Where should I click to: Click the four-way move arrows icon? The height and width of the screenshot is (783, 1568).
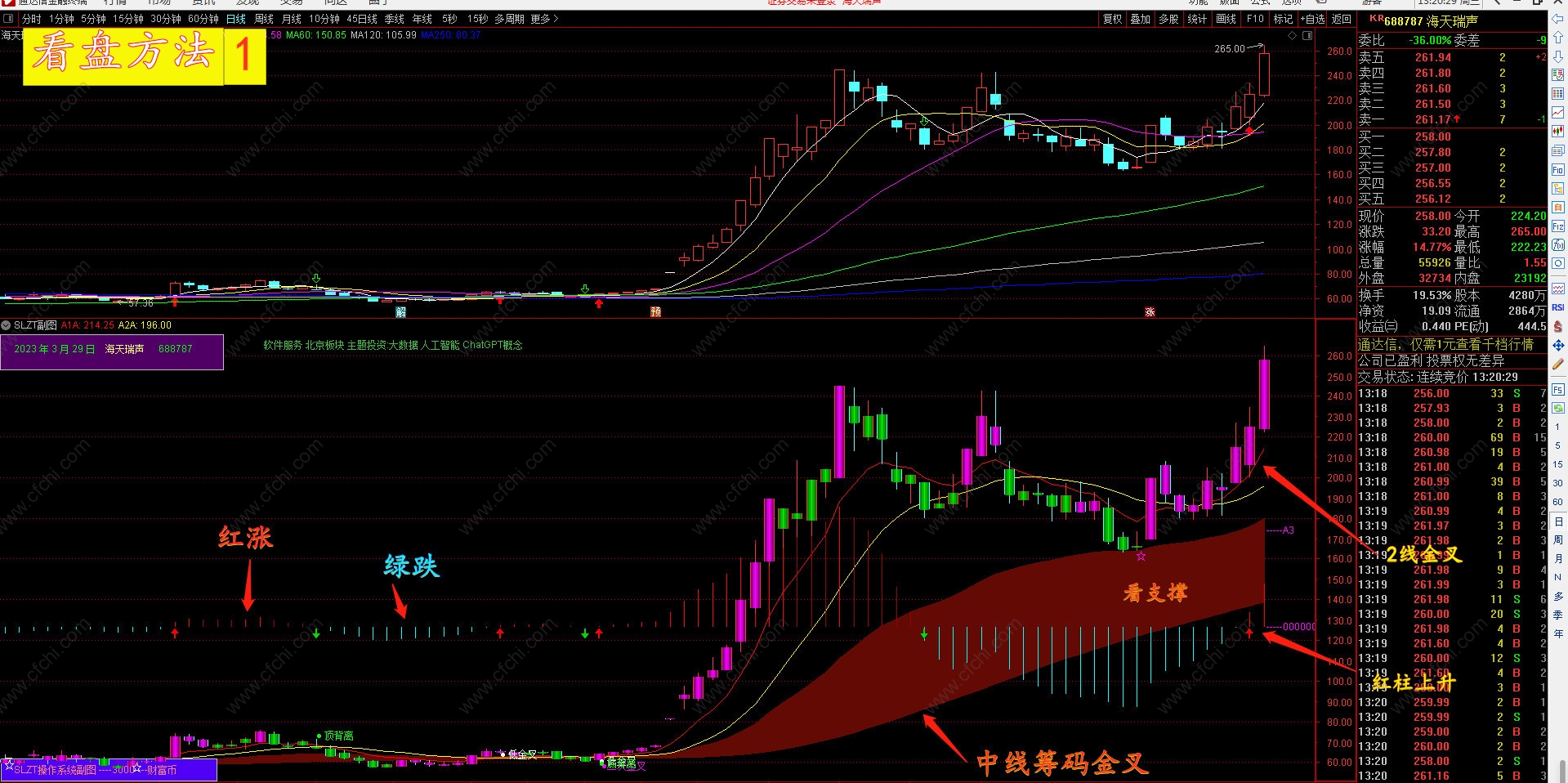1557,346
